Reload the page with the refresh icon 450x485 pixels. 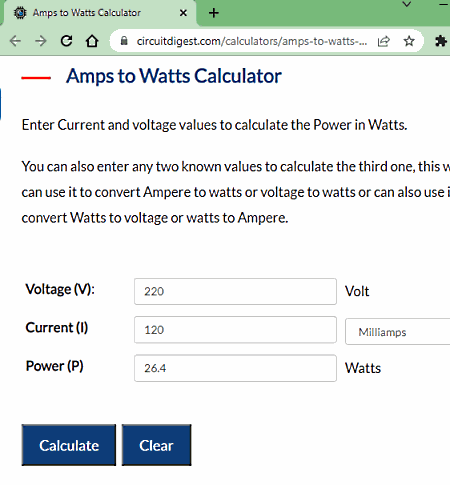[x=66, y=41]
